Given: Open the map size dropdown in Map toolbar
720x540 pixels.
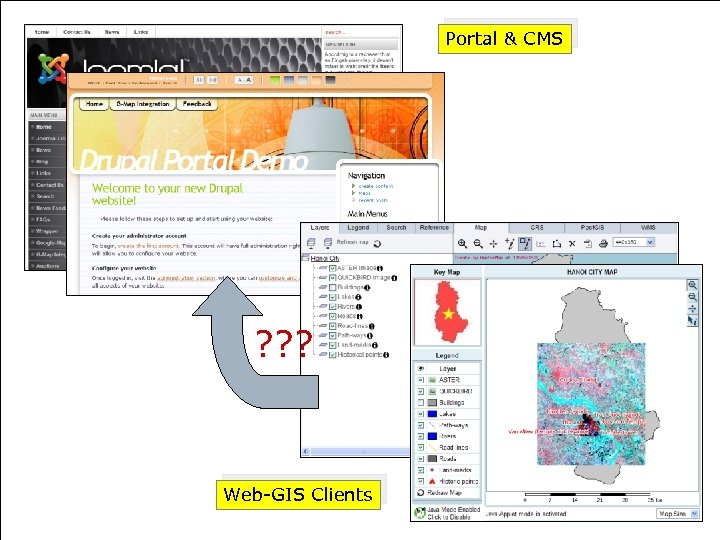Looking at the screenshot, I should [634, 242].
